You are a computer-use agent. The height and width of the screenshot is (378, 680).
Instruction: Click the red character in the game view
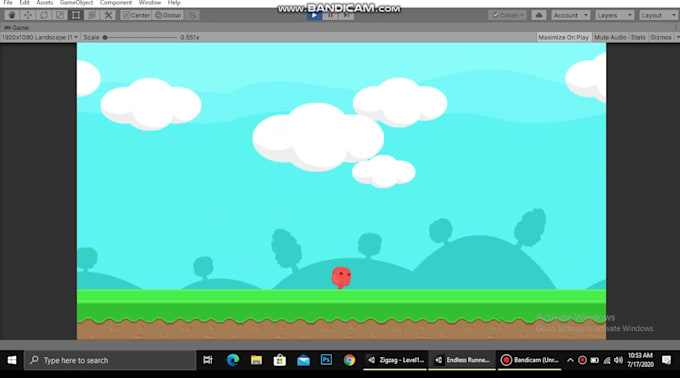[x=341, y=277]
